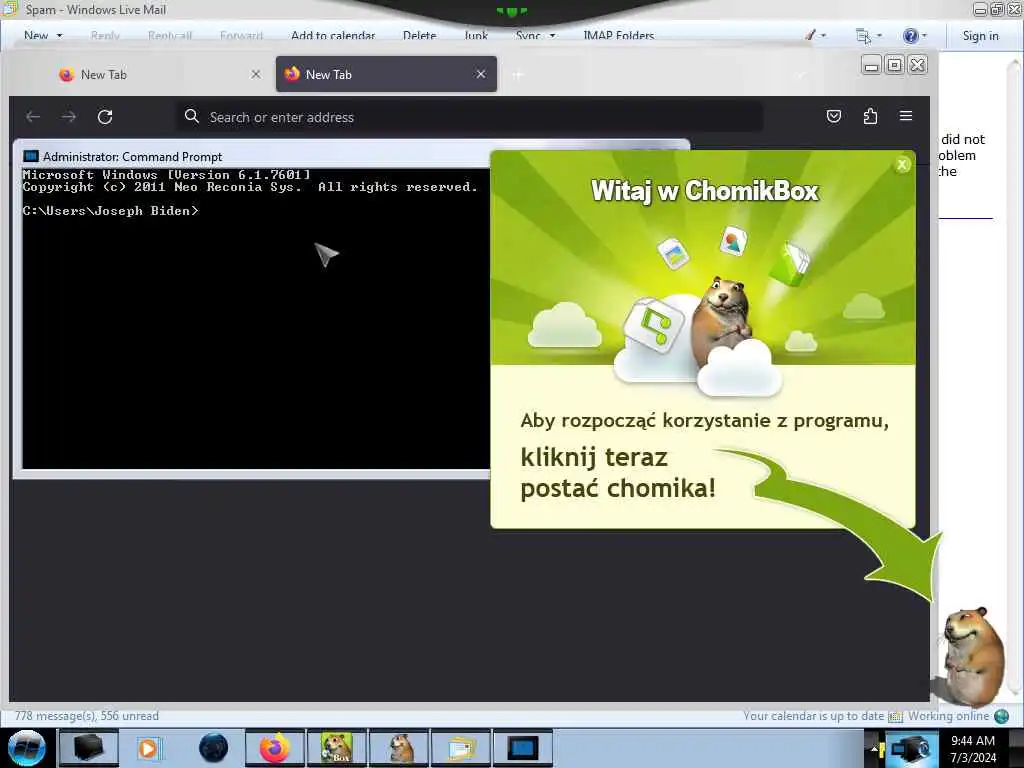This screenshot has width=1024, height=768.
Task: Open the Sync dropdown in Live Mail
Action: point(536,35)
